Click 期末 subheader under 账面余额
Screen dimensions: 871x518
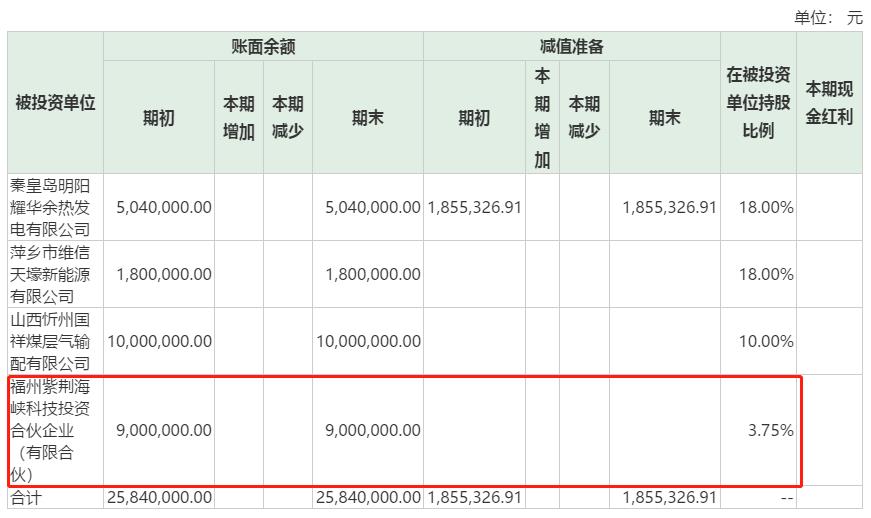[368, 118]
